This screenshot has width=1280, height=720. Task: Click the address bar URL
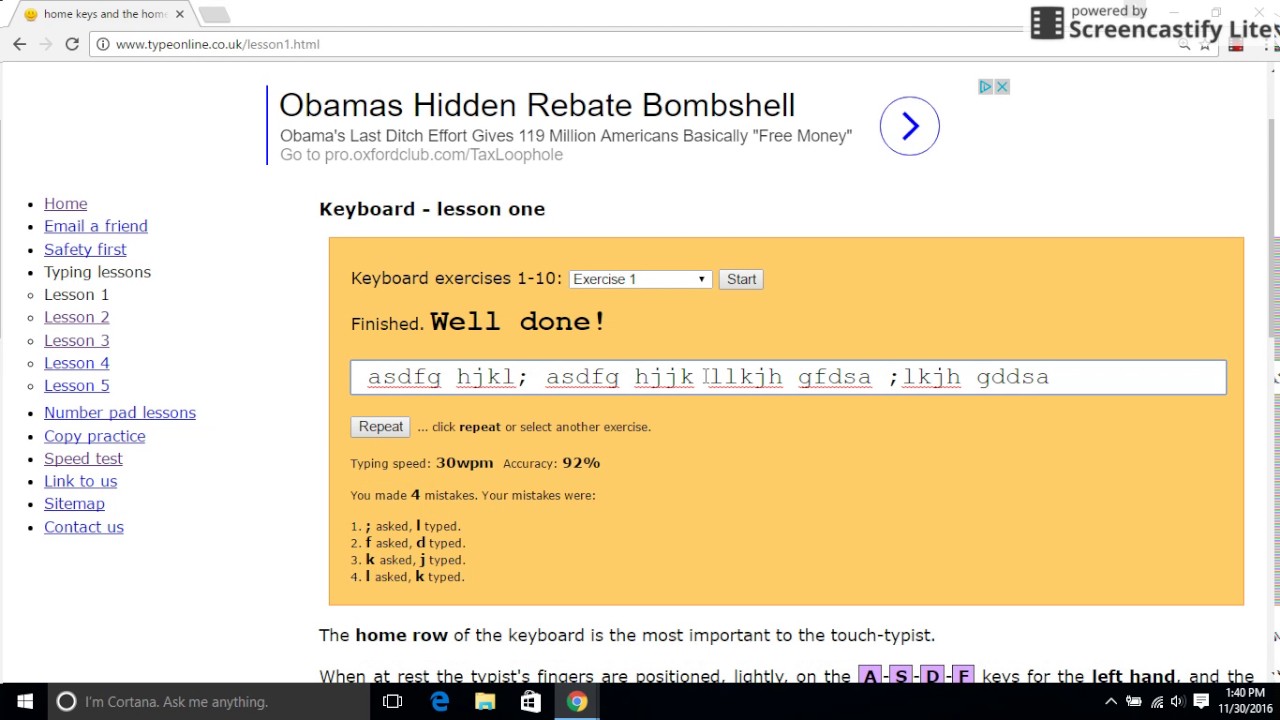click(217, 44)
